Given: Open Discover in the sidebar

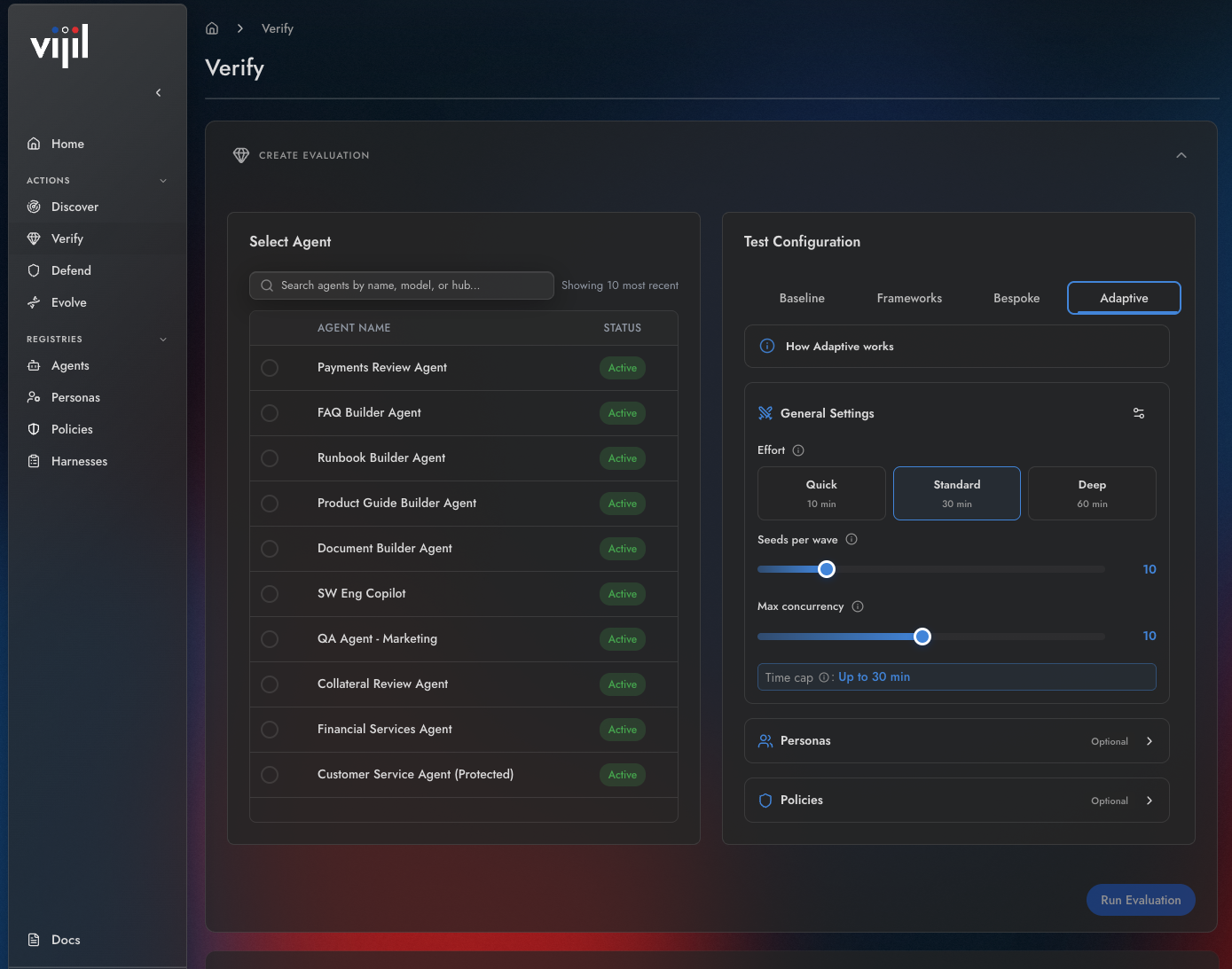Looking at the screenshot, I should pyautogui.click(x=98, y=207).
